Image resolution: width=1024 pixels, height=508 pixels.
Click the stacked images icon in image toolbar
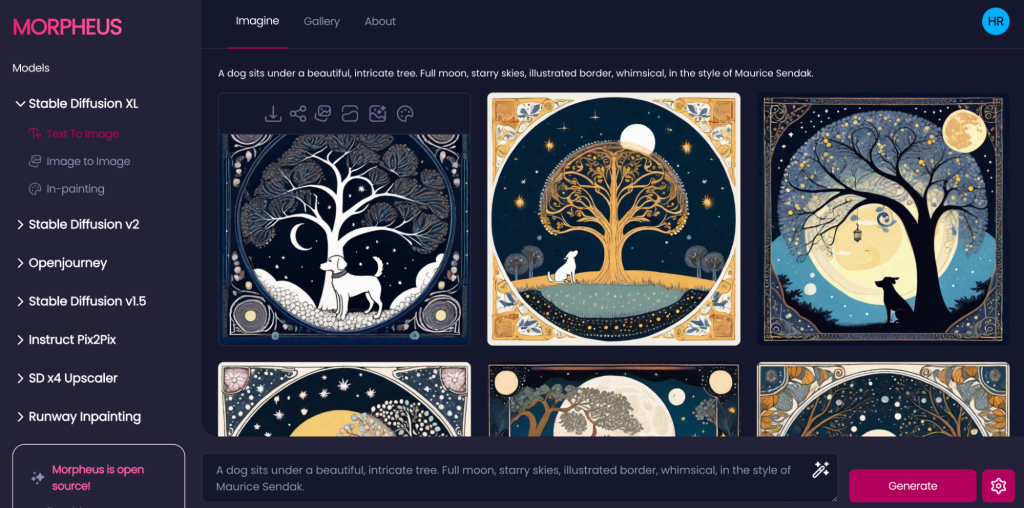323,114
